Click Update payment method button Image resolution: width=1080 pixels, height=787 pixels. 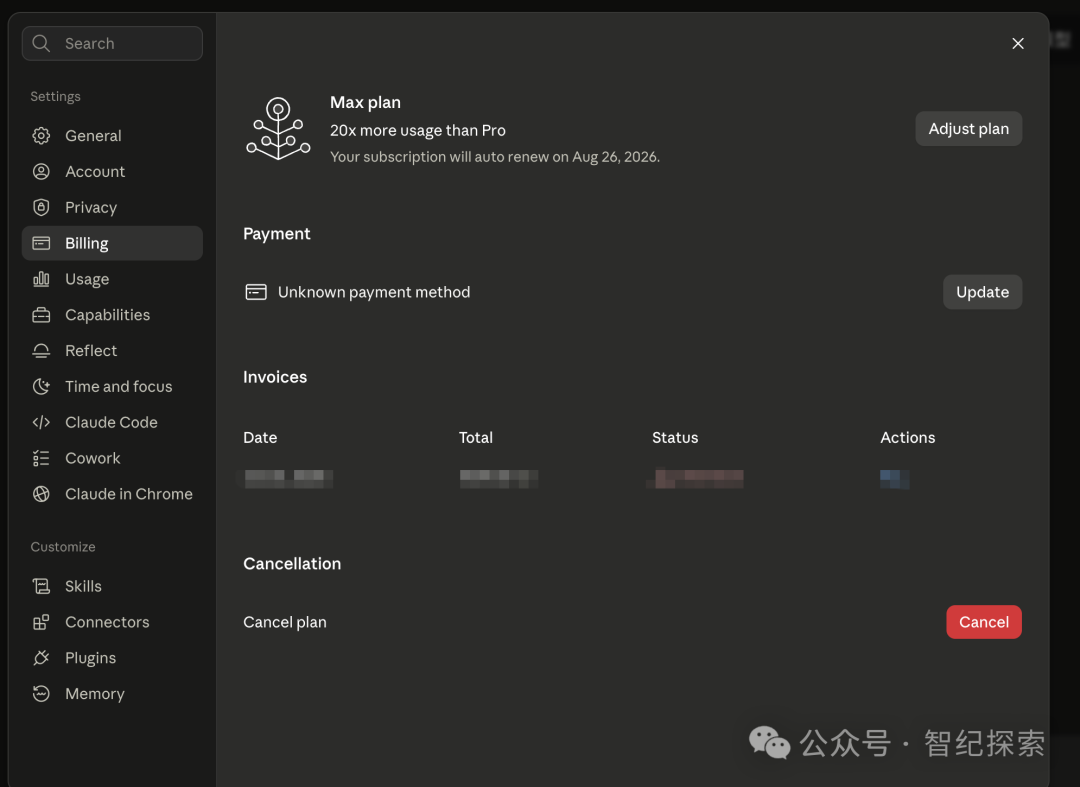coord(982,292)
